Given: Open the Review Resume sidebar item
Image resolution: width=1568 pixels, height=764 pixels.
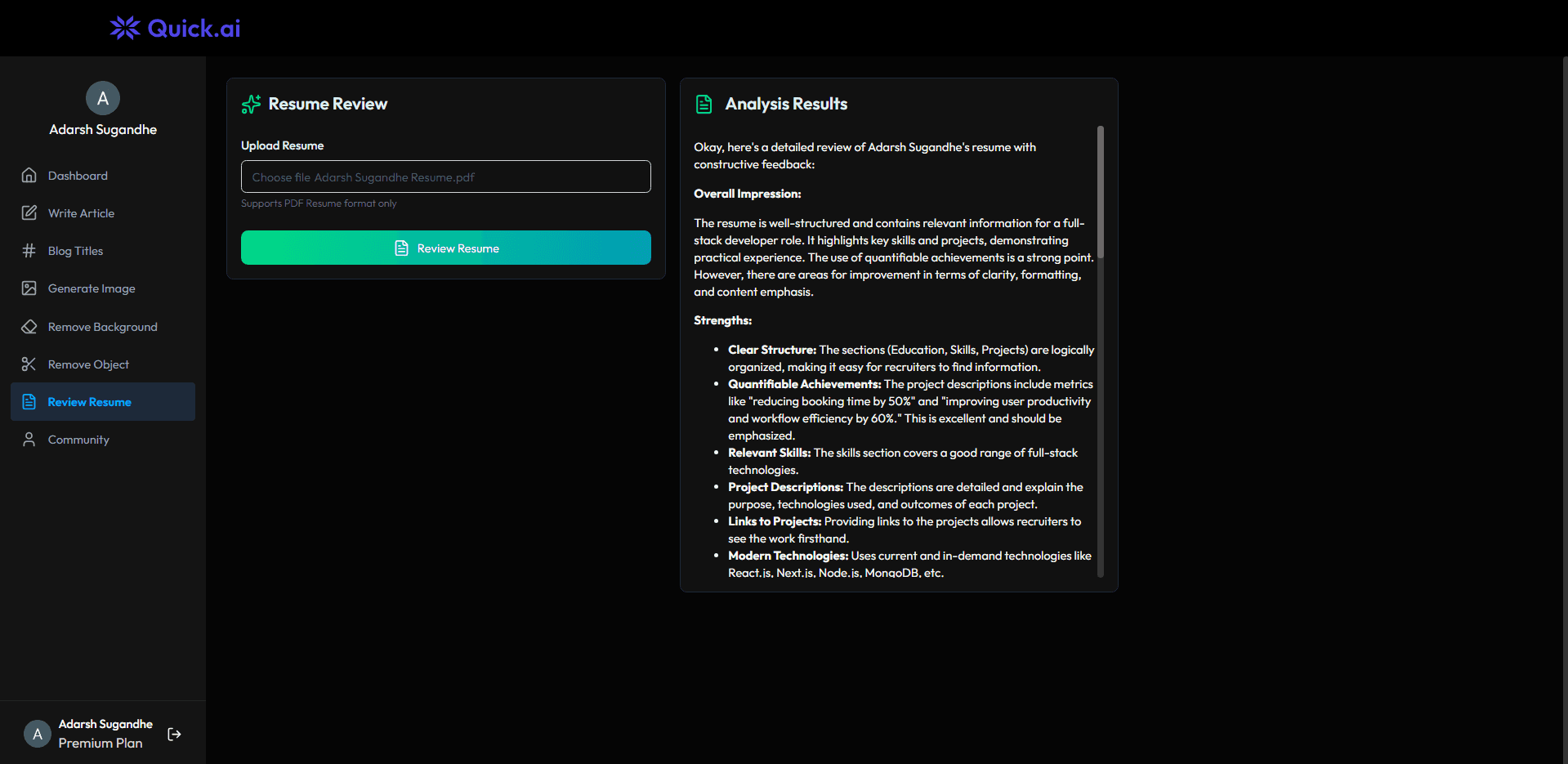Looking at the screenshot, I should (x=90, y=402).
